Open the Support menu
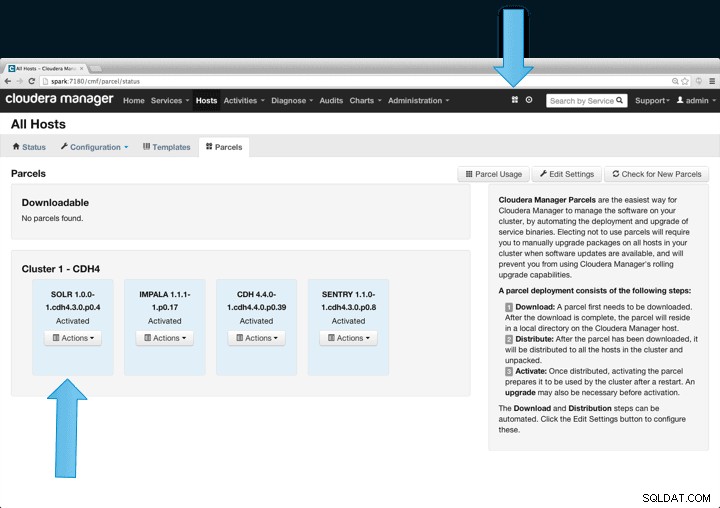The height and width of the screenshot is (508, 720). pos(652,101)
